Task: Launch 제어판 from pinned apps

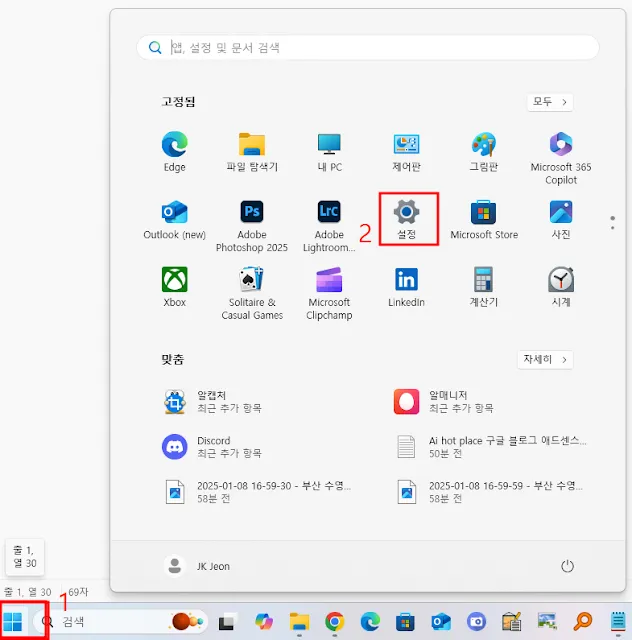Action: tap(406, 151)
